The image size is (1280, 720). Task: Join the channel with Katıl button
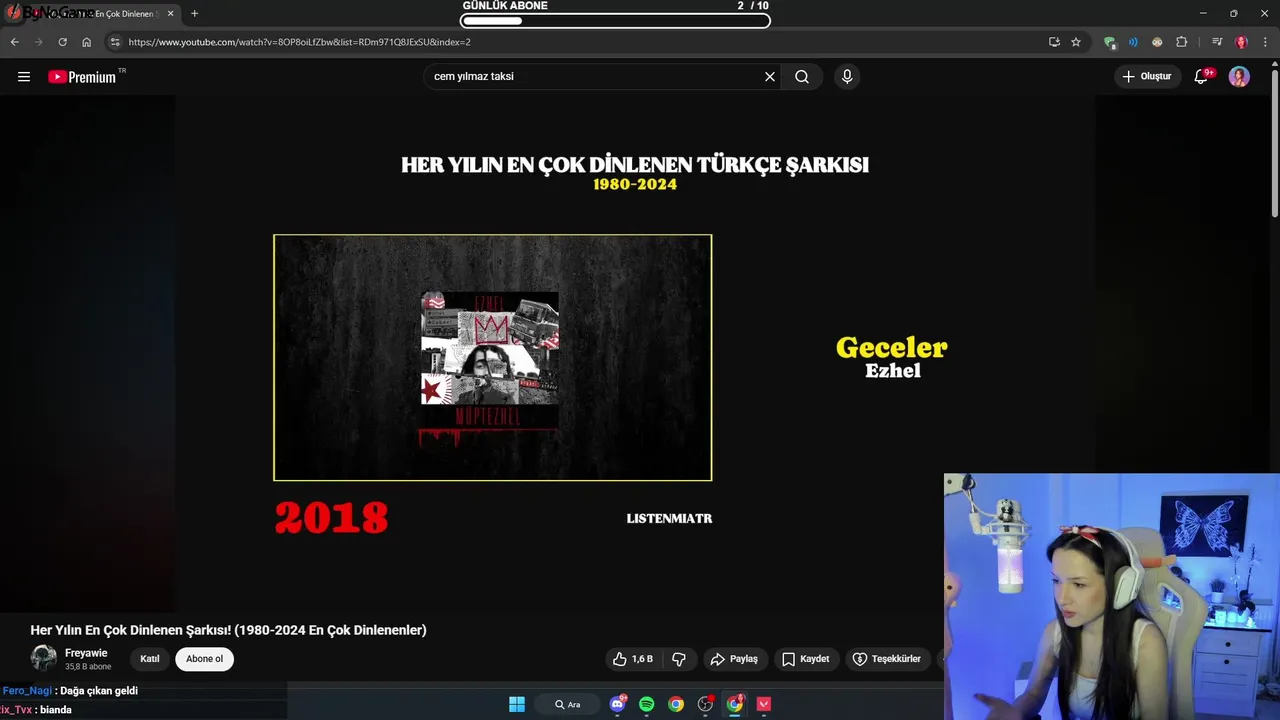click(x=150, y=659)
